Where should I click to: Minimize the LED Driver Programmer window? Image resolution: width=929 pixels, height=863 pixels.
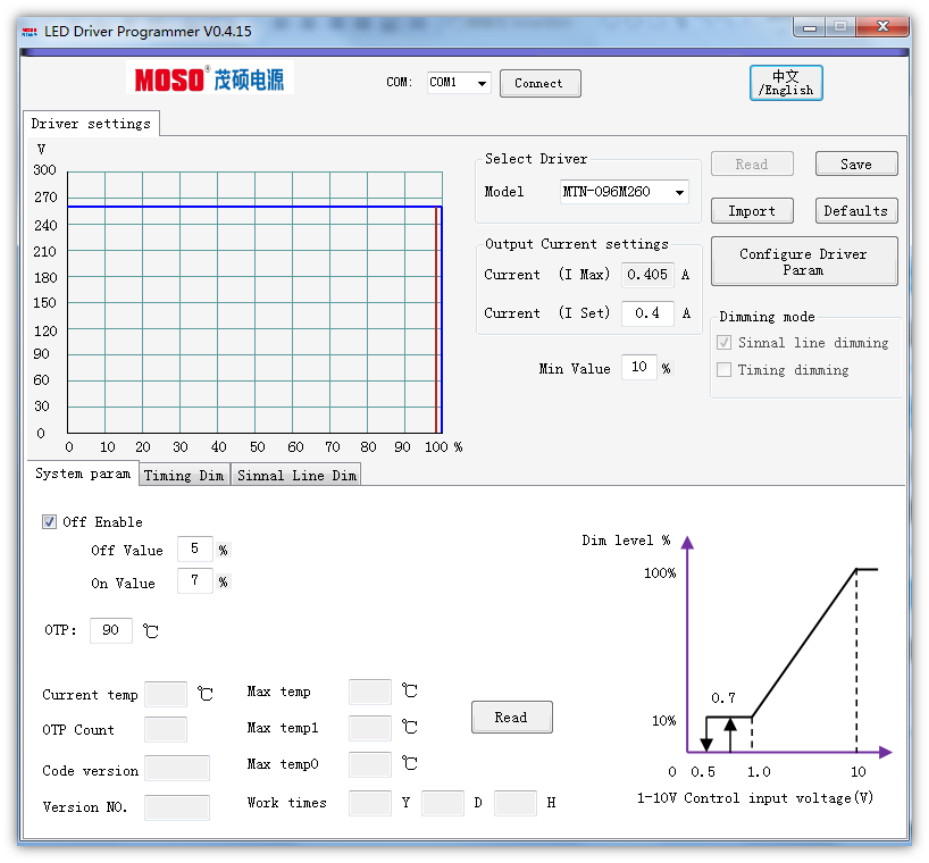(811, 27)
